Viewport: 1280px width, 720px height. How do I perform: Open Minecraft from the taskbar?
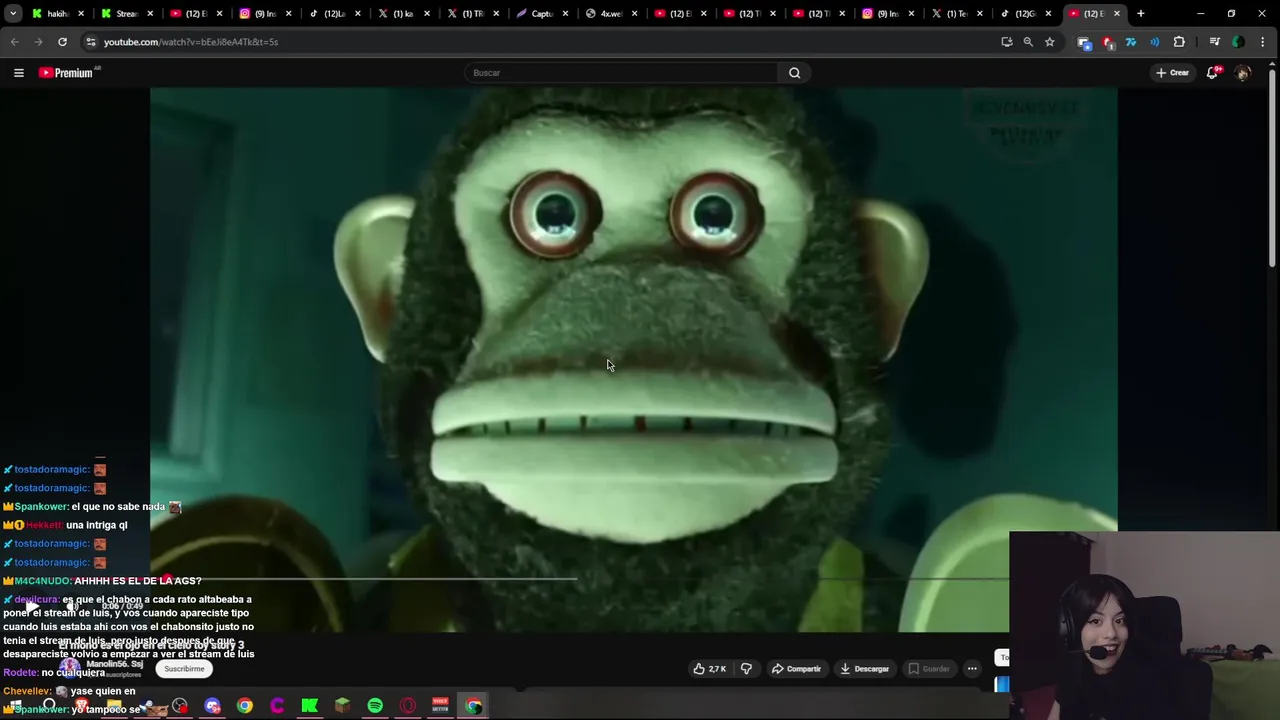point(342,706)
